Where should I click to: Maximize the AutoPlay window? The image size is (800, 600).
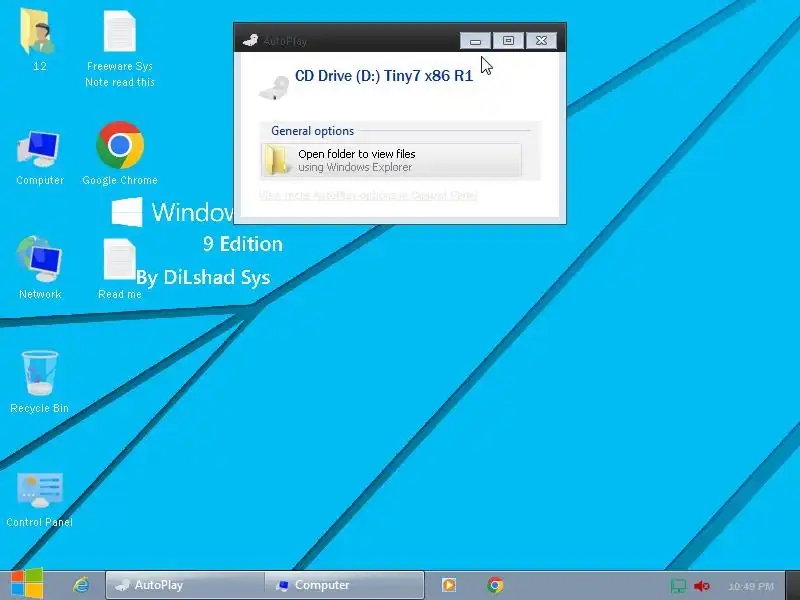(x=508, y=41)
